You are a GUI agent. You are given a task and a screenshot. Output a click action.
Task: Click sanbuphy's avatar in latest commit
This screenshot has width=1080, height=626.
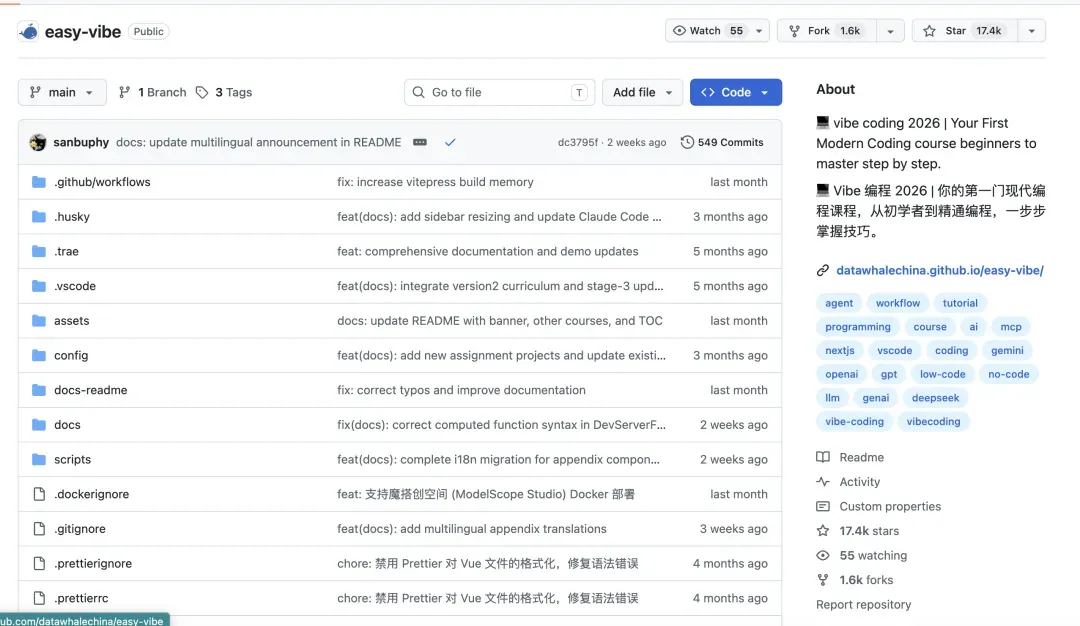(x=38, y=143)
